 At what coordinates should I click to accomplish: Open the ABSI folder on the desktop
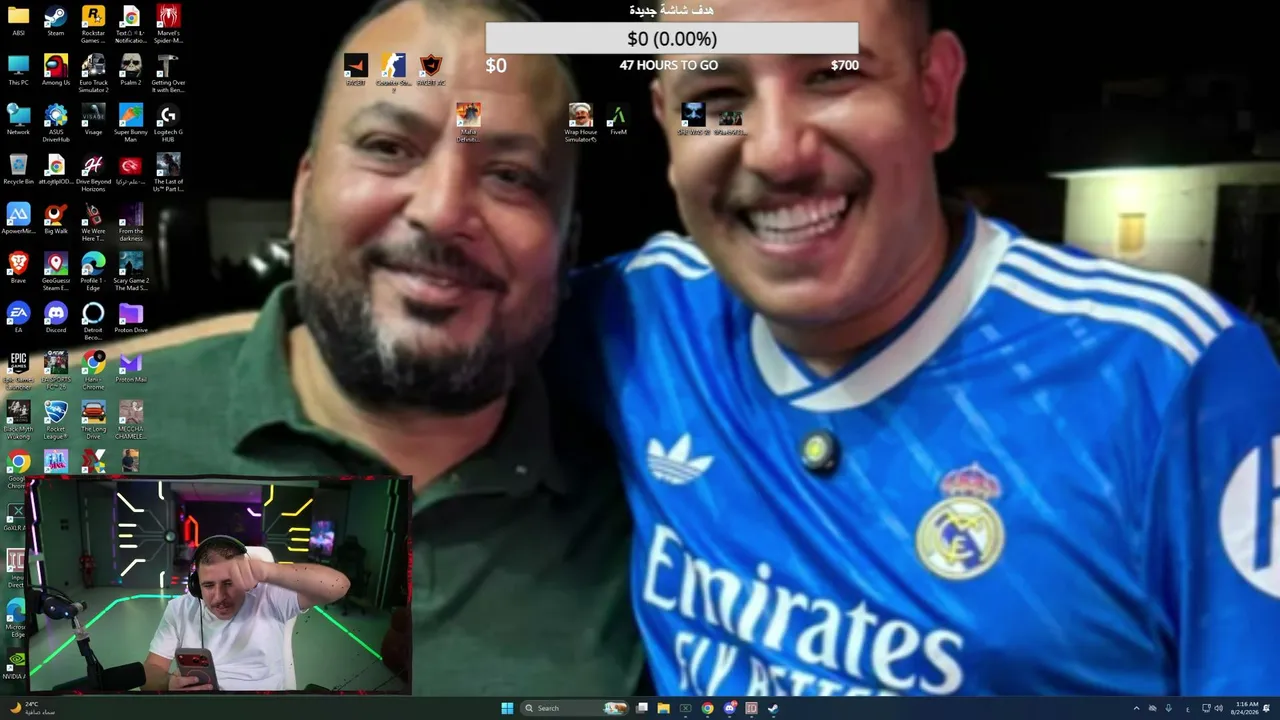(18, 21)
